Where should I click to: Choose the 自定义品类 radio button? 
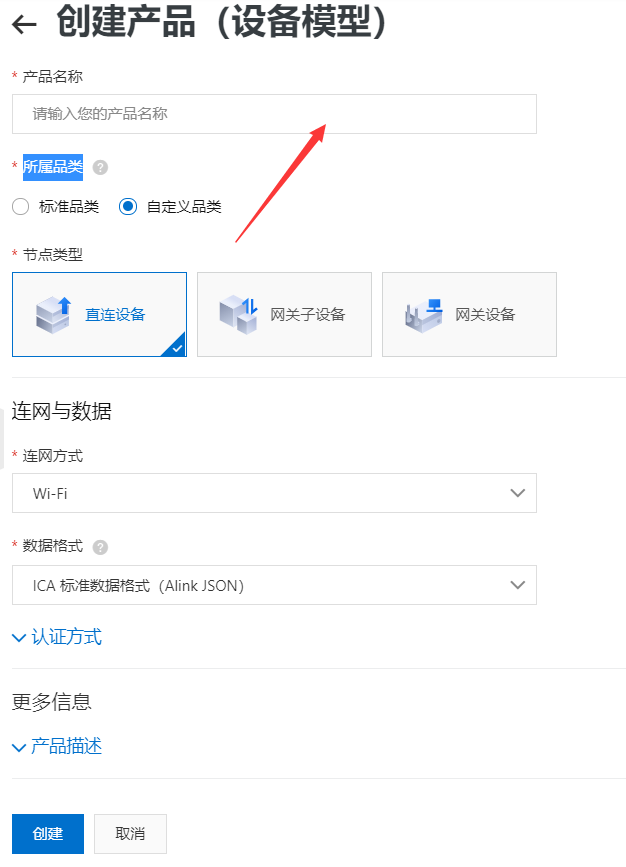[x=128, y=207]
